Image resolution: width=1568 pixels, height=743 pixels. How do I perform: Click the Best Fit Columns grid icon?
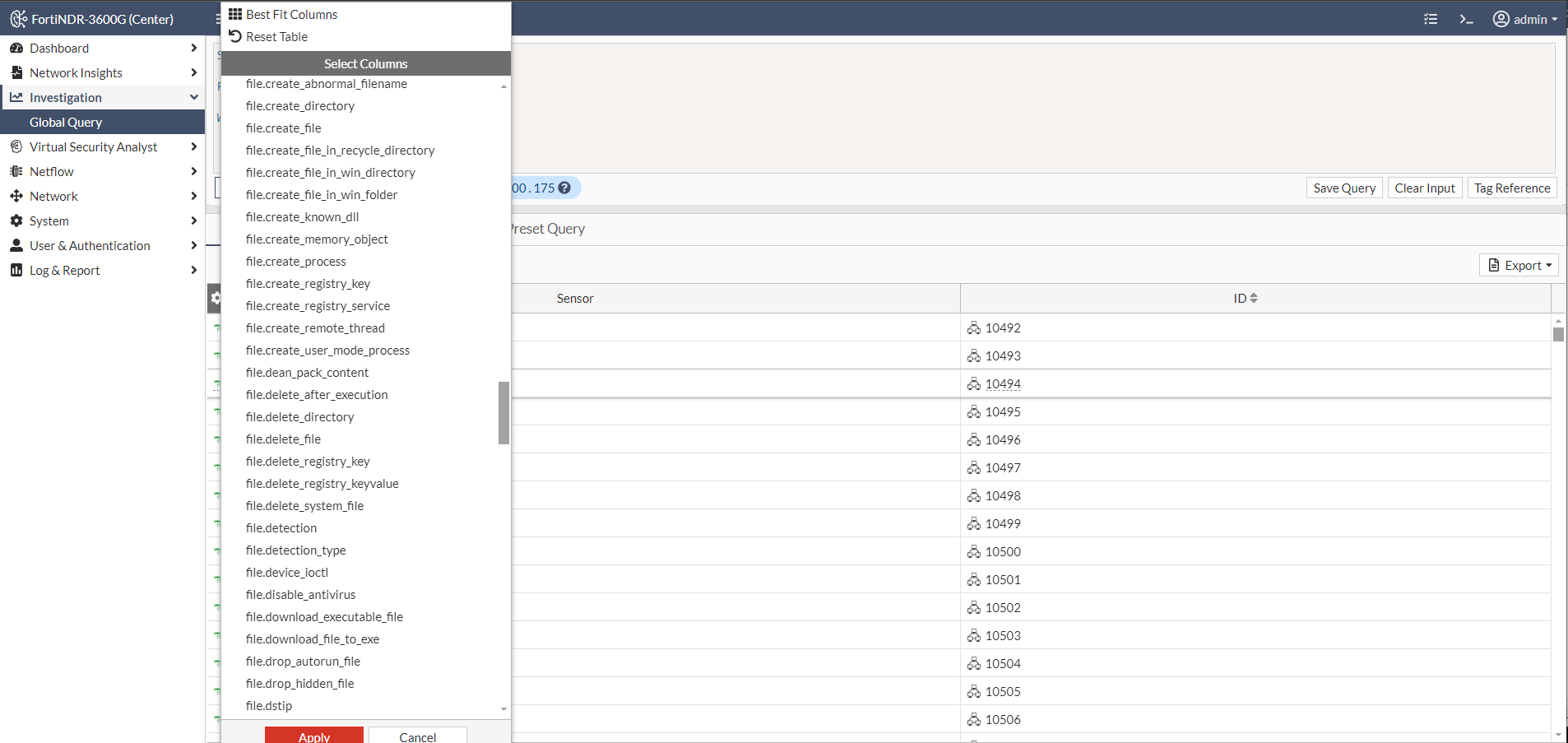pyautogui.click(x=235, y=14)
